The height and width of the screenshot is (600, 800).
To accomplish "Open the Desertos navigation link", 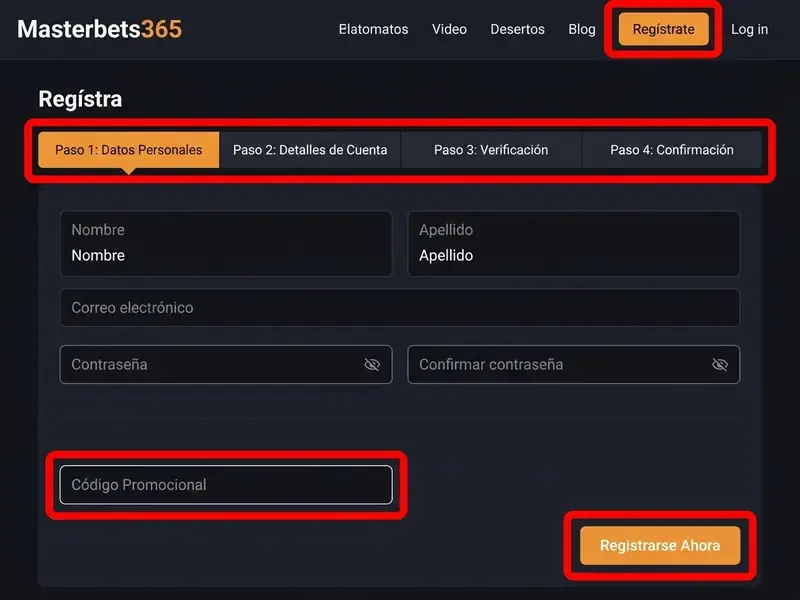I will click(x=517, y=29).
